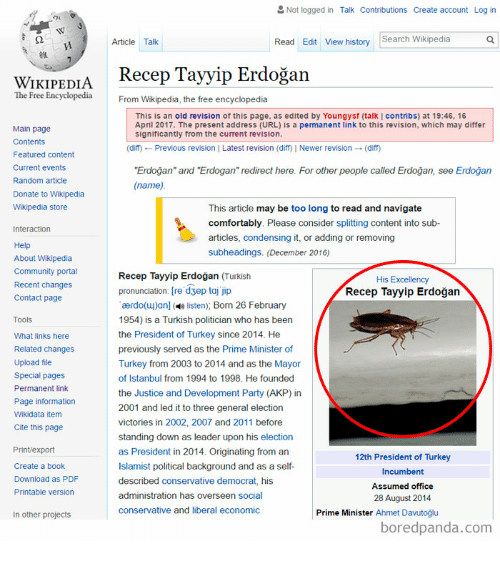The width and height of the screenshot is (500, 563).
Task: Click the not-logged-in user icon
Action: tap(281, 10)
